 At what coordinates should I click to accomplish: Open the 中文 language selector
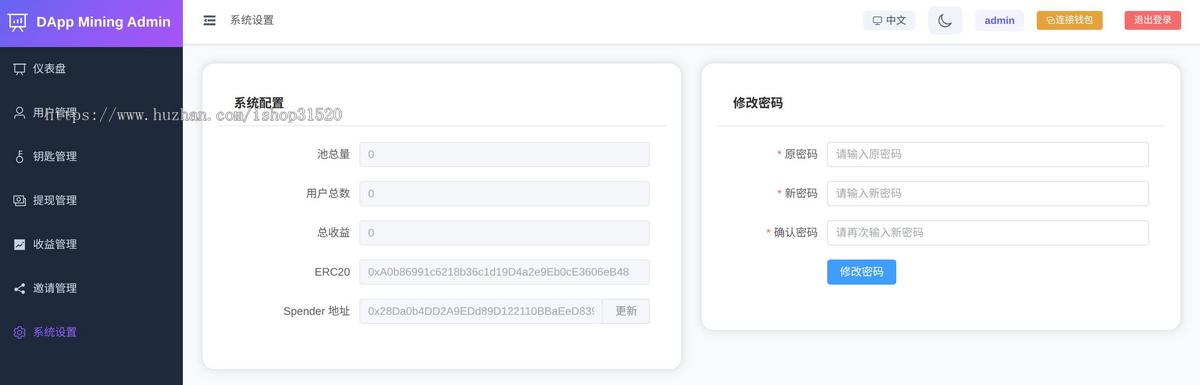coord(889,20)
